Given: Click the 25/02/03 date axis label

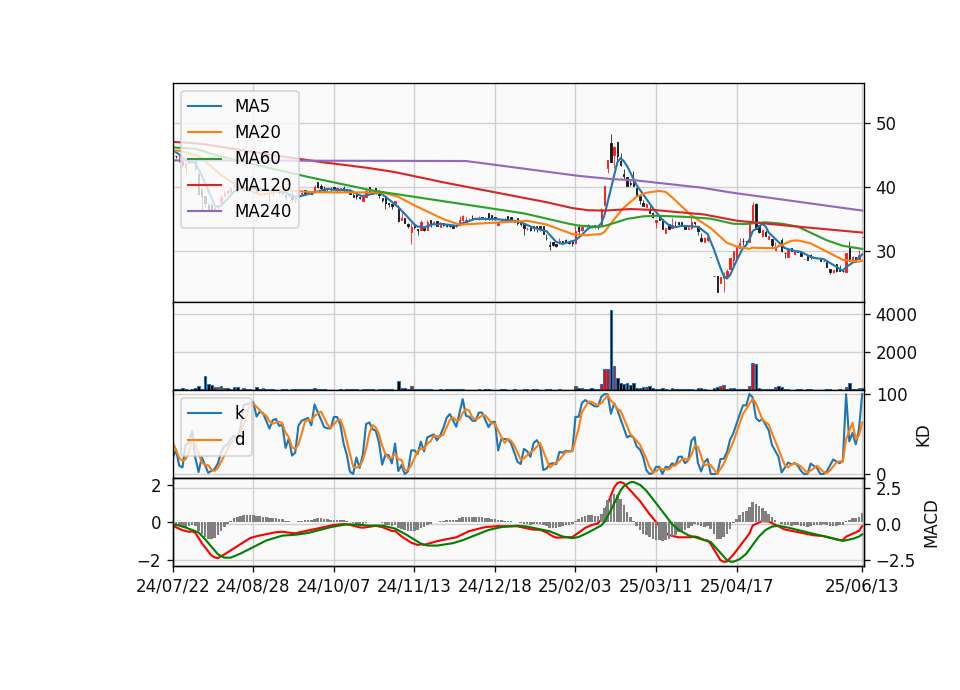Looking at the screenshot, I should 575,587.
